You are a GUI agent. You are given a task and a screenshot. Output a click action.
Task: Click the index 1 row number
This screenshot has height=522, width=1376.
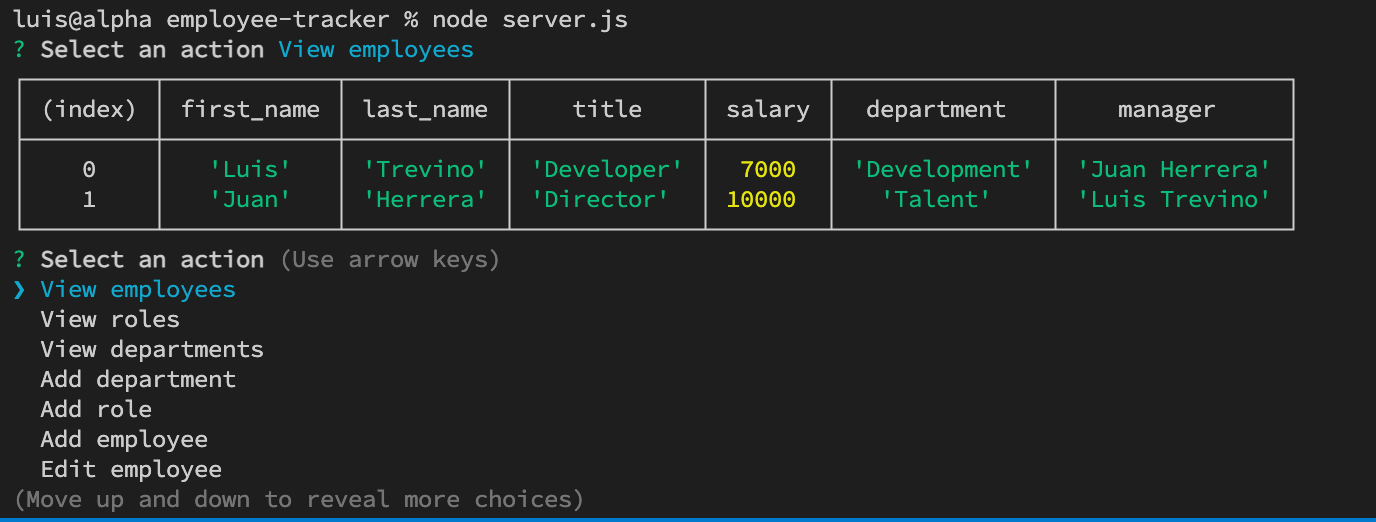tap(89, 200)
